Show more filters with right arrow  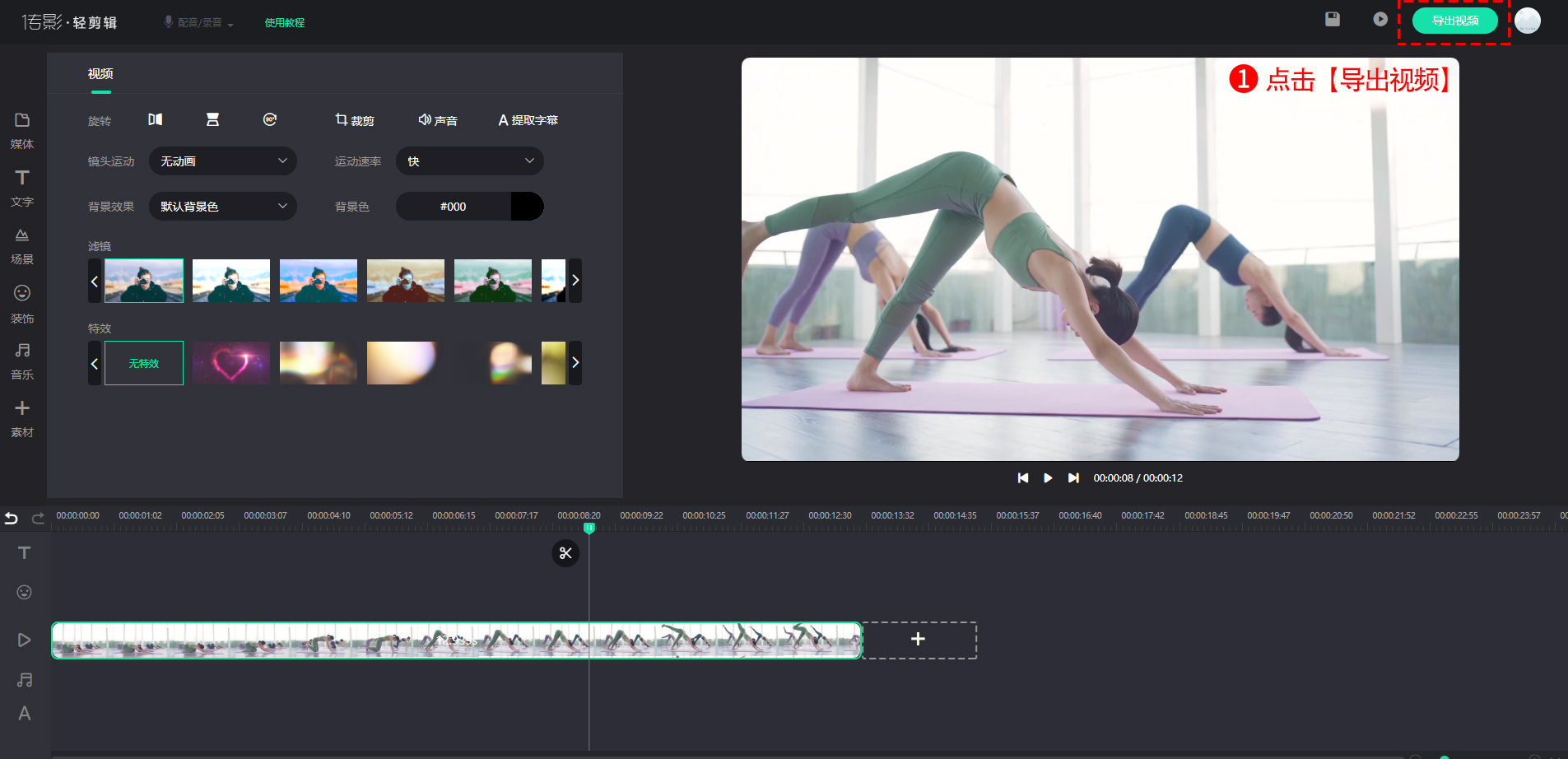575,281
